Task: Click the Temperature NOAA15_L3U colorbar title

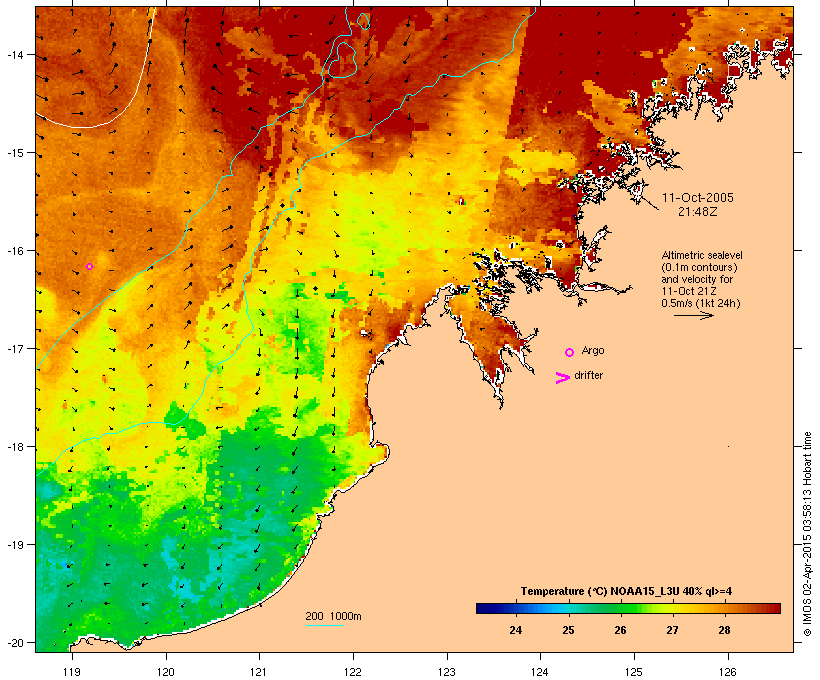Action: [x=626, y=591]
